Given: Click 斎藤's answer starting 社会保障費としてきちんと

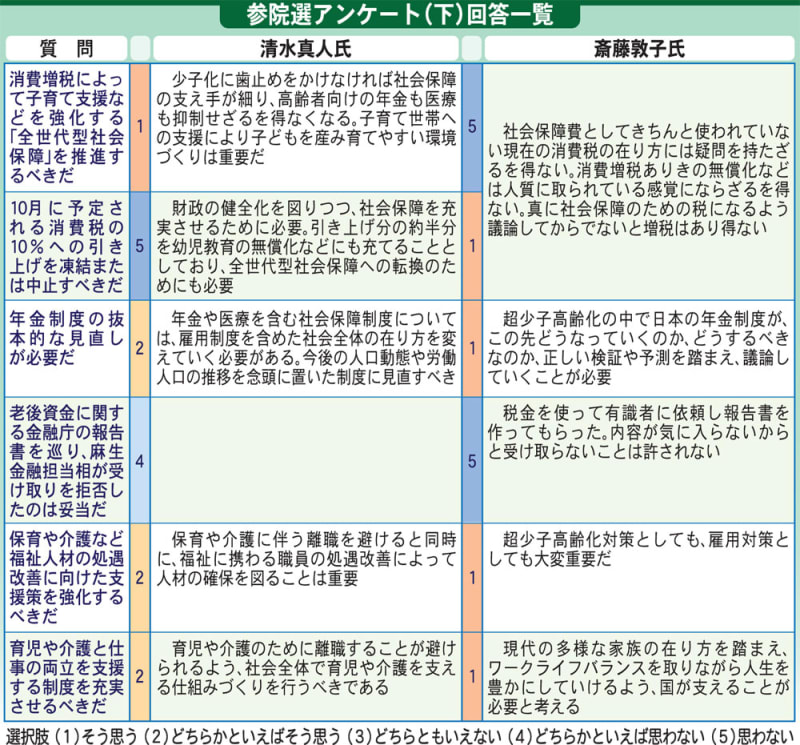Looking at the screenshot, I should (639, 181).
